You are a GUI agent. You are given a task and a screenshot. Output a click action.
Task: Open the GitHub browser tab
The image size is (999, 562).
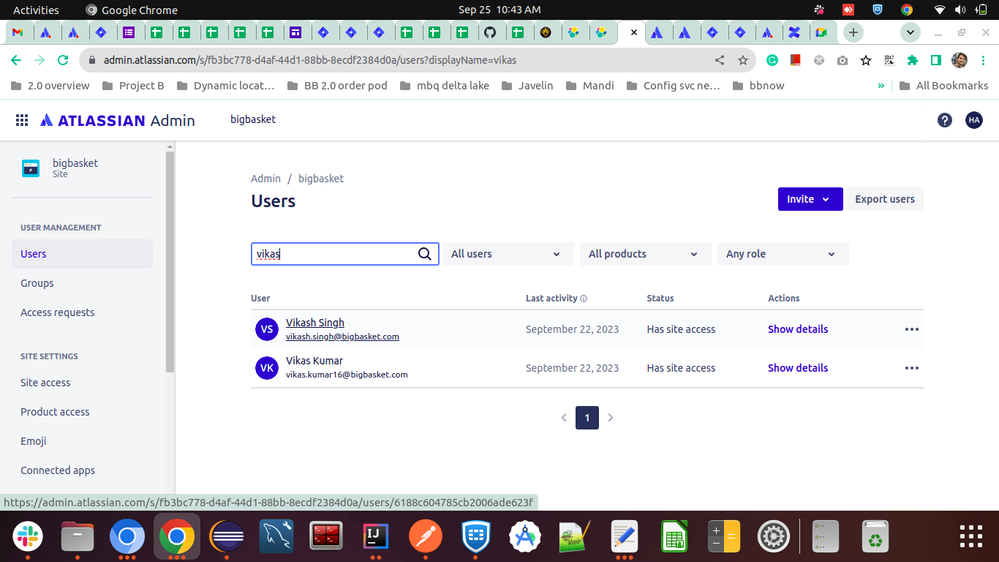click(x=490, y=32)
